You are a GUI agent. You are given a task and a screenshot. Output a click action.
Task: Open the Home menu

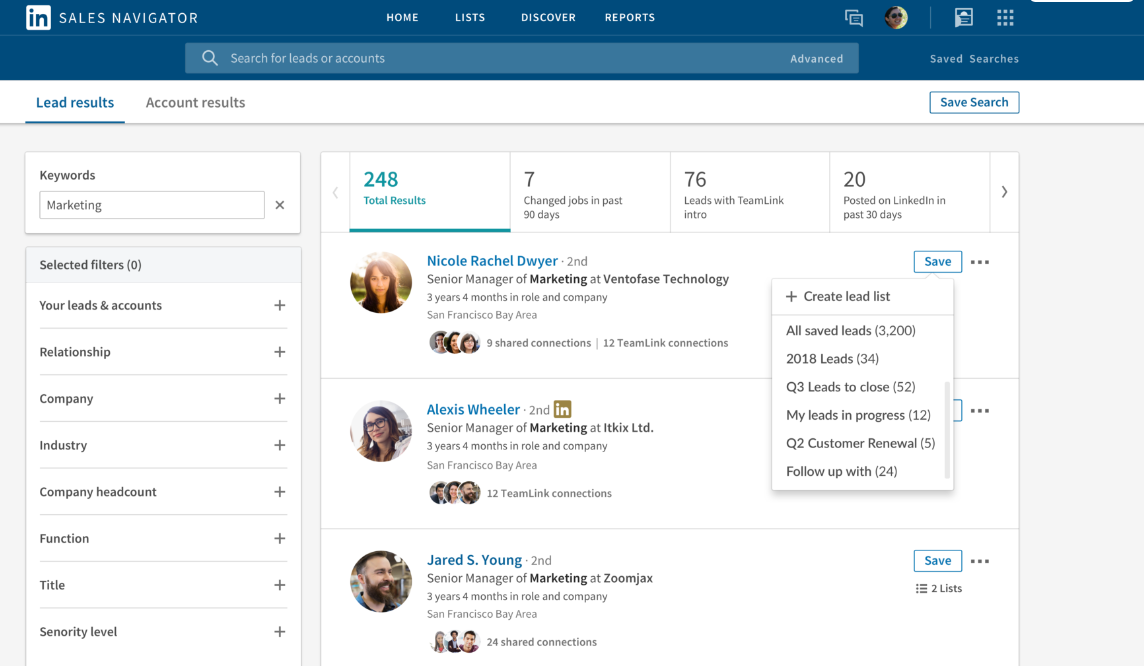tap(403, 18)
